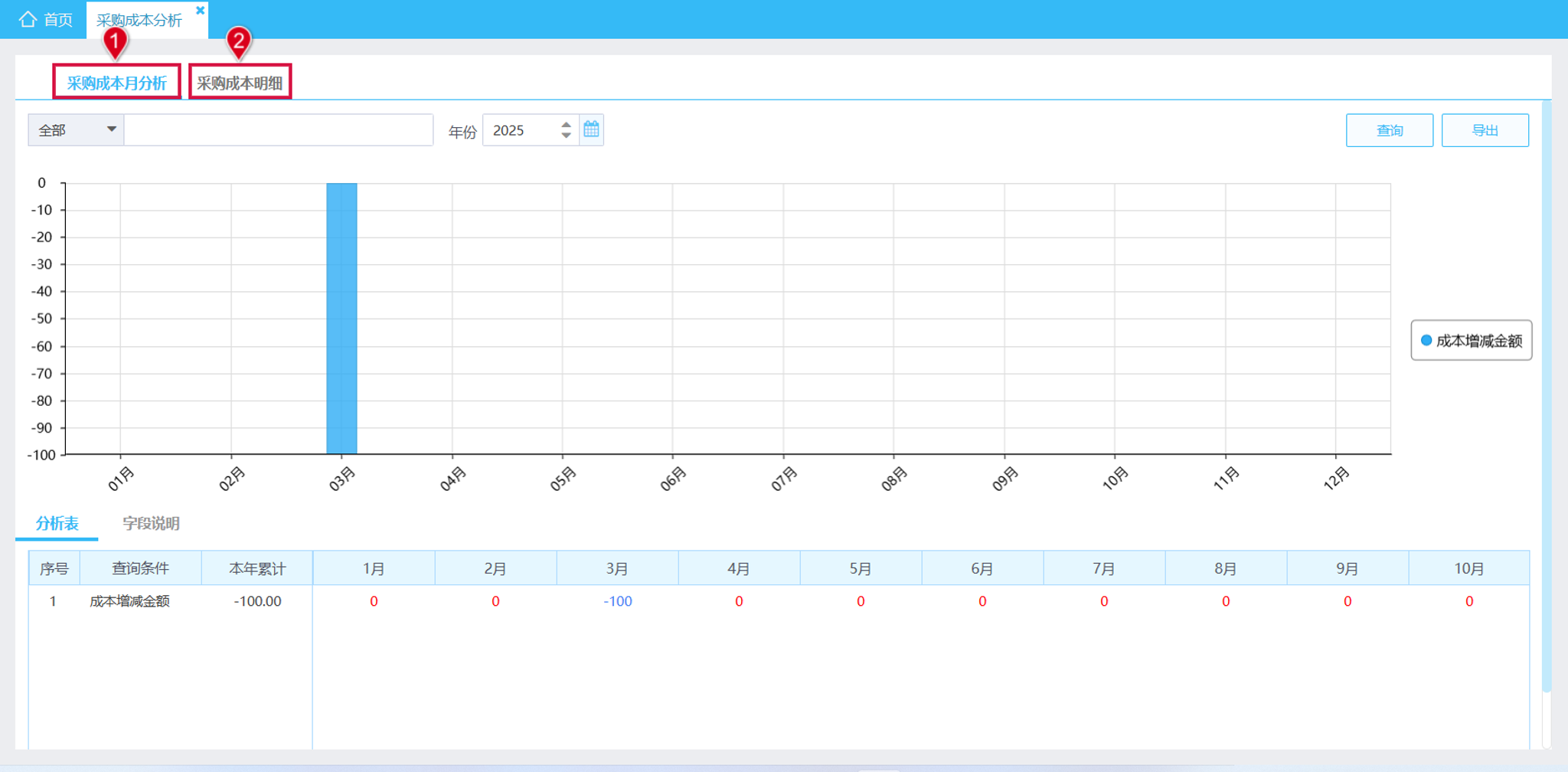
Task: Switch to 采购成本月分析 tab
Action: [116, 82]
